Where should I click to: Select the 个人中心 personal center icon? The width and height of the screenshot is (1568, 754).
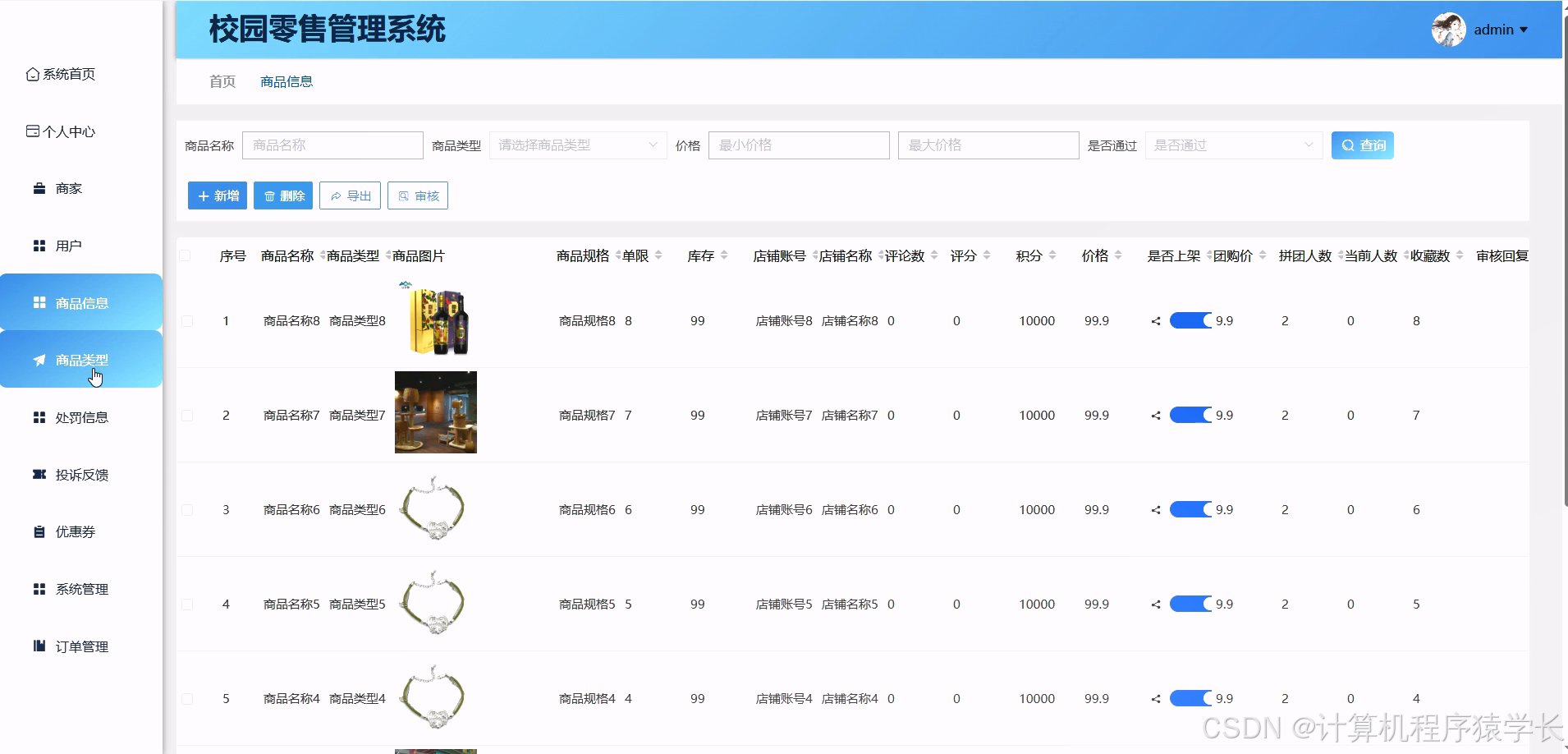(33, 131)
